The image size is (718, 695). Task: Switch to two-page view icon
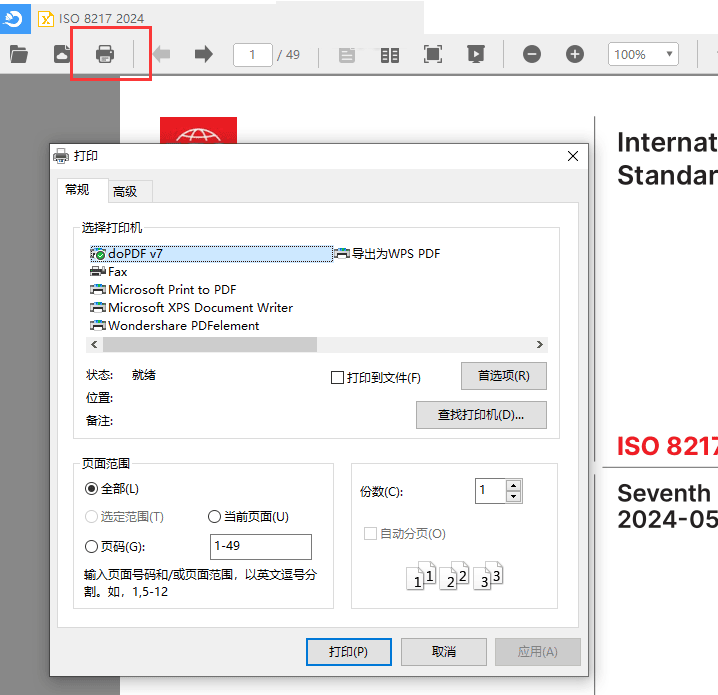(390, 55)
